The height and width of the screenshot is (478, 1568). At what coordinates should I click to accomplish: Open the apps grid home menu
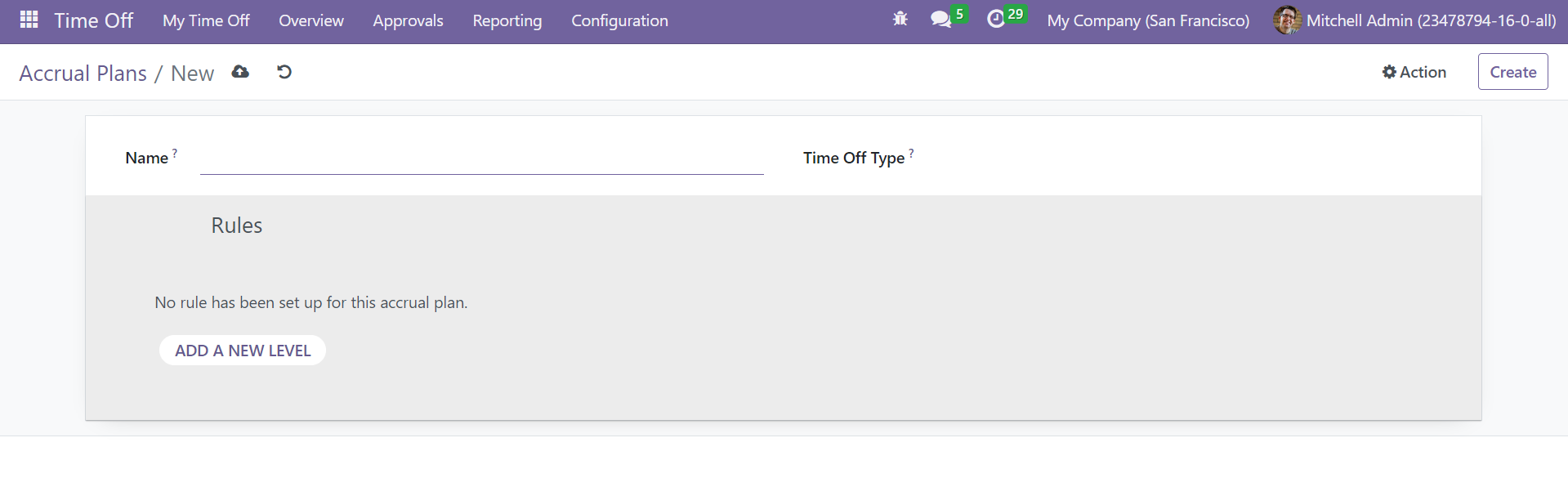coord(29,20)
